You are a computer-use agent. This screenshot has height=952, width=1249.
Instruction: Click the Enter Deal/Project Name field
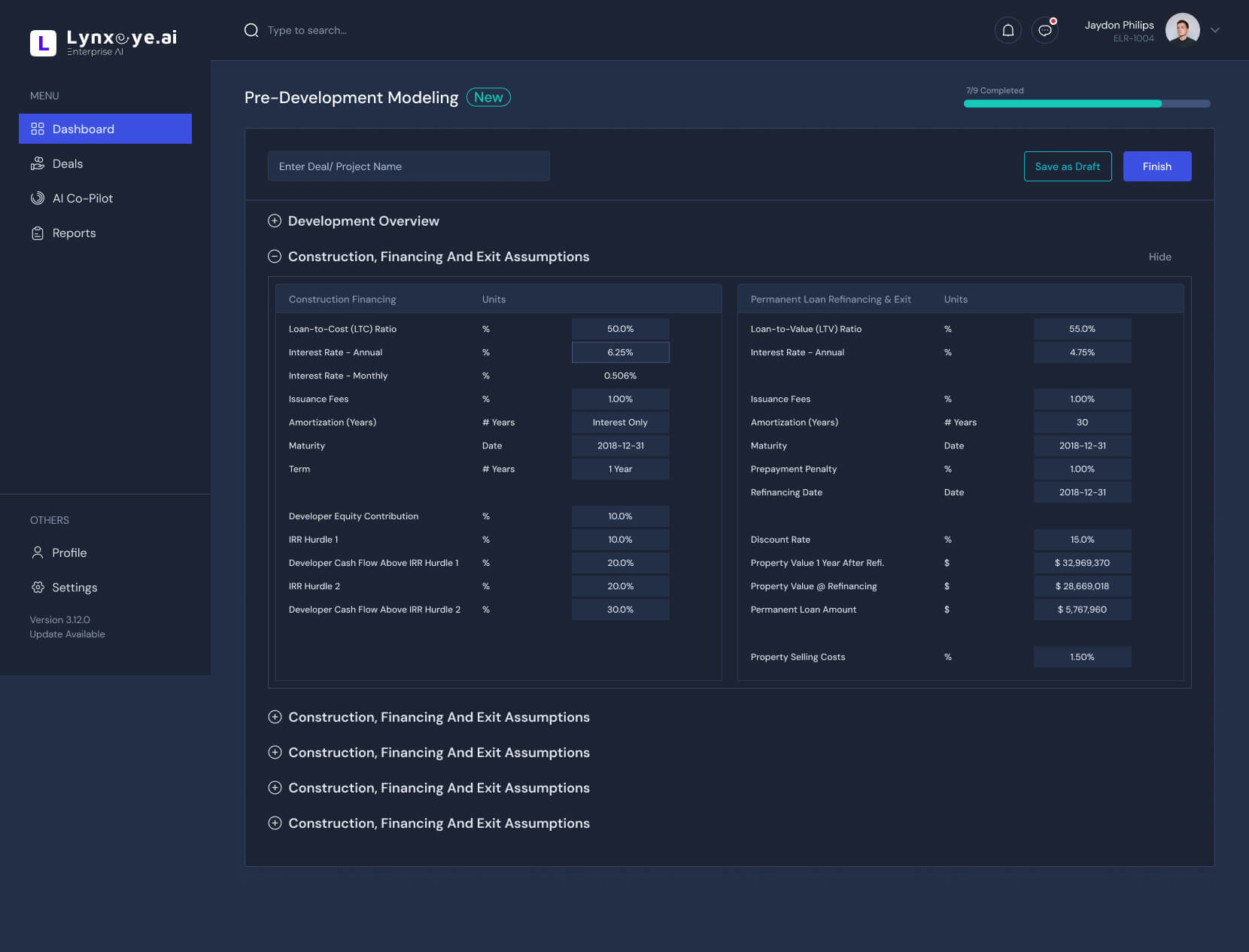tap(409, 166)
